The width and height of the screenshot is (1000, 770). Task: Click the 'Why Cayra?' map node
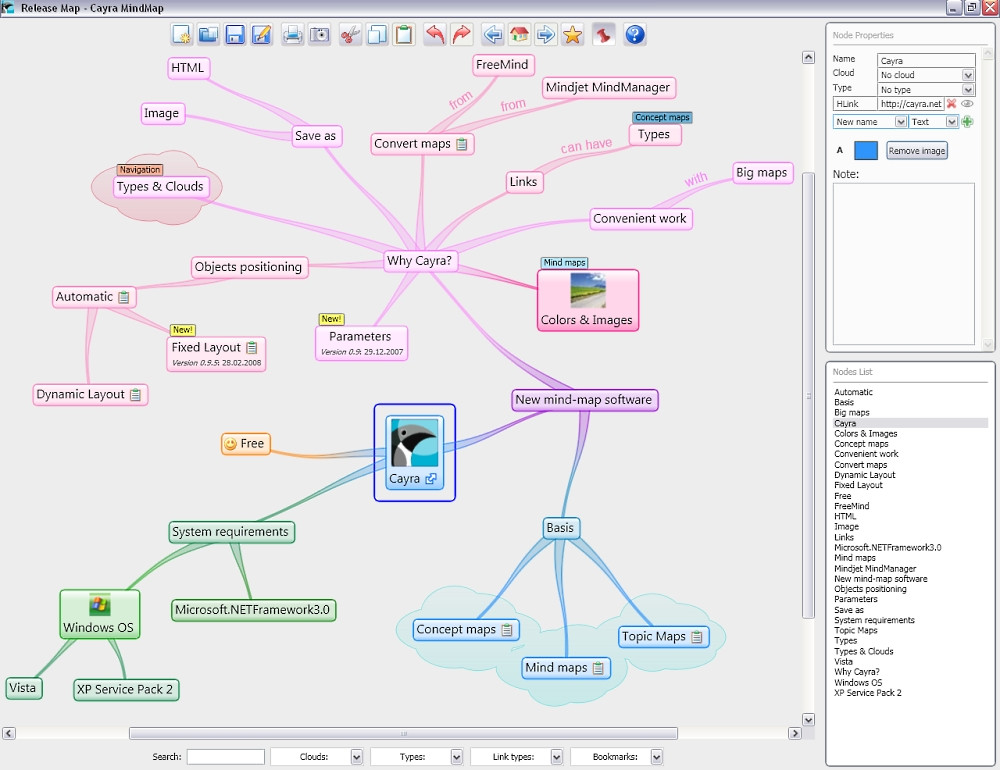pyautogui.click(x=419, y=261)
